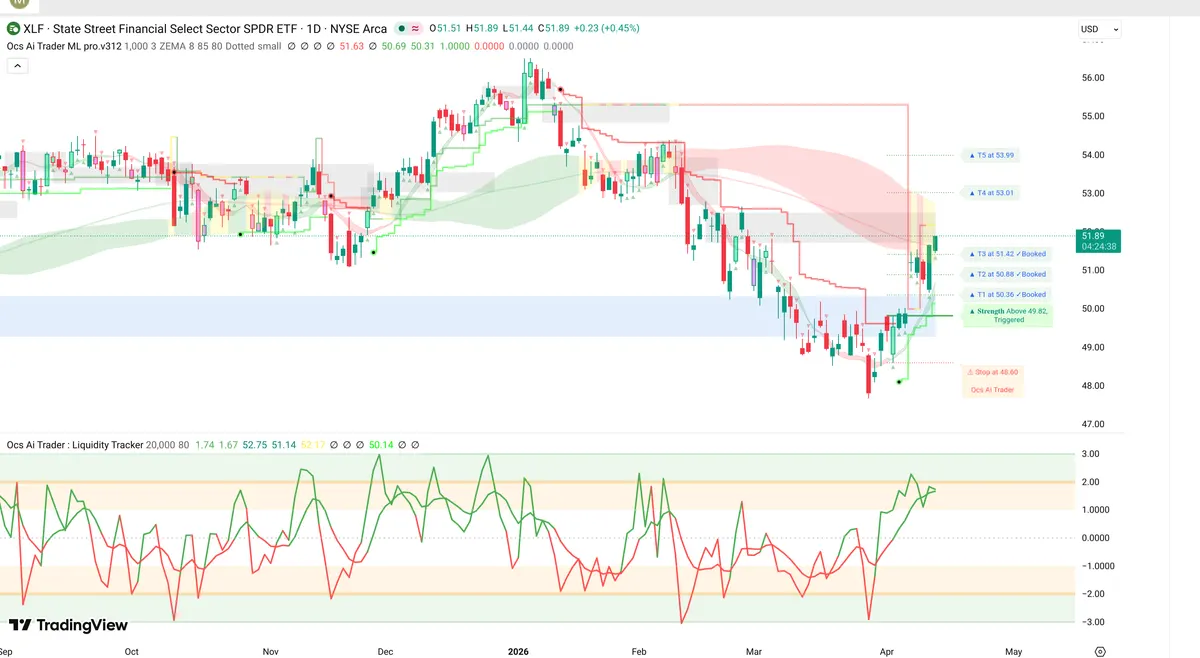Viewport: 1200px width, 658px height.
Task: Click the green 50.31 indicator value
Action: point(424,45)
